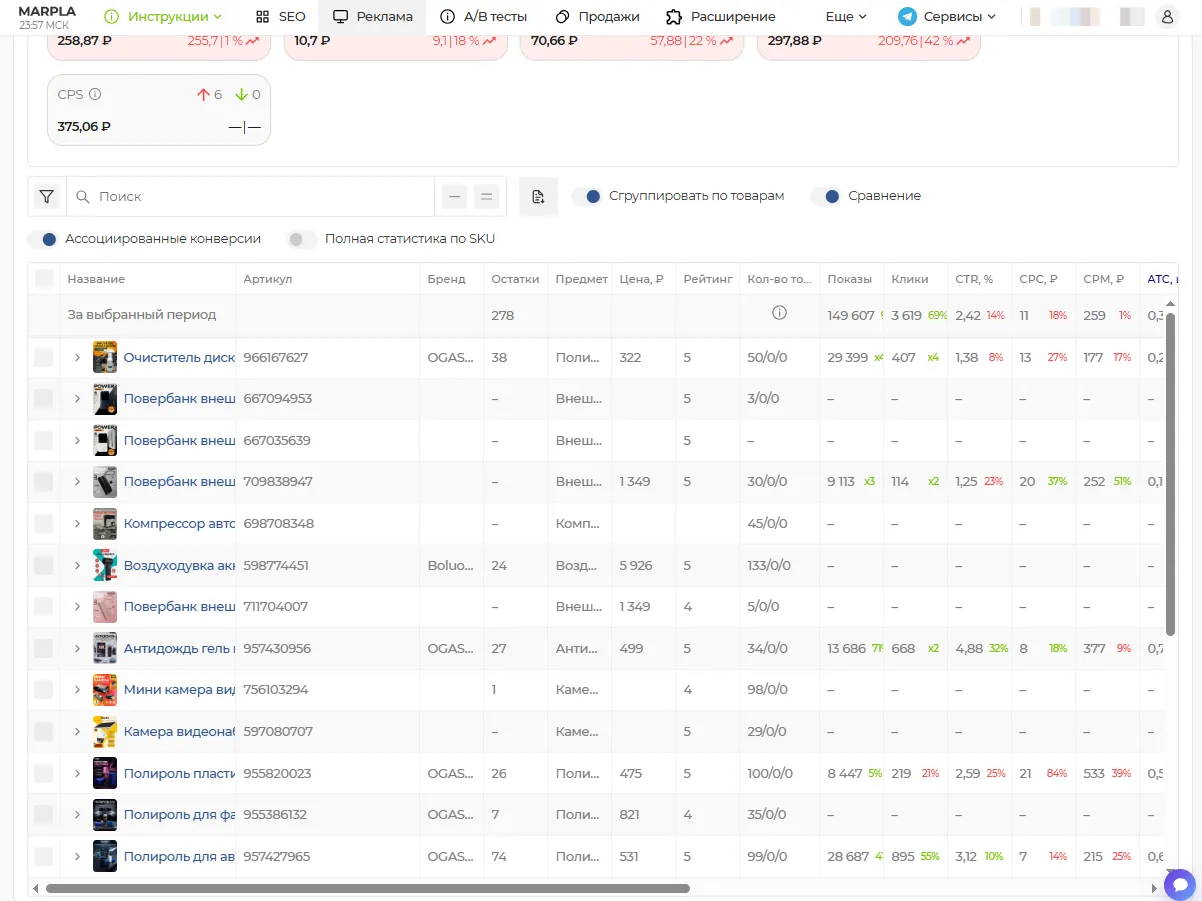The image size is (1202, 901).
Task: Open the Продажи tab
Action: (597, 17)
